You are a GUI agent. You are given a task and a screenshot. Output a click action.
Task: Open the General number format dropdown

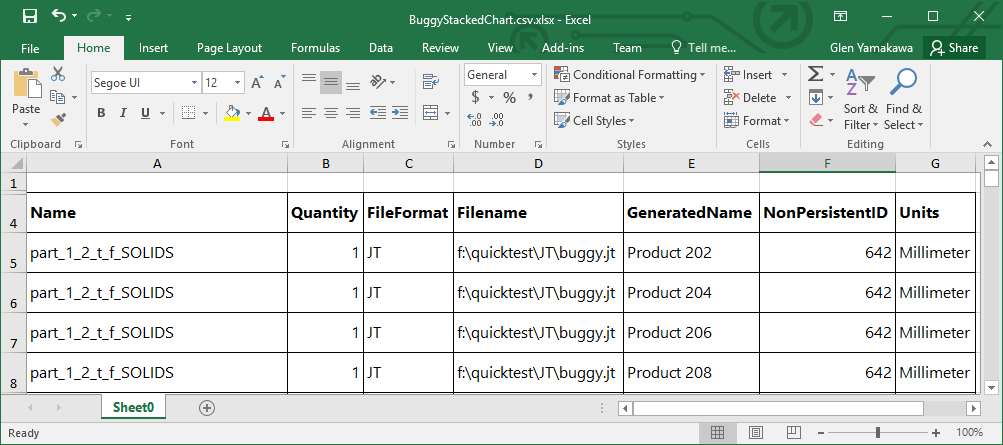click(535, 75)
